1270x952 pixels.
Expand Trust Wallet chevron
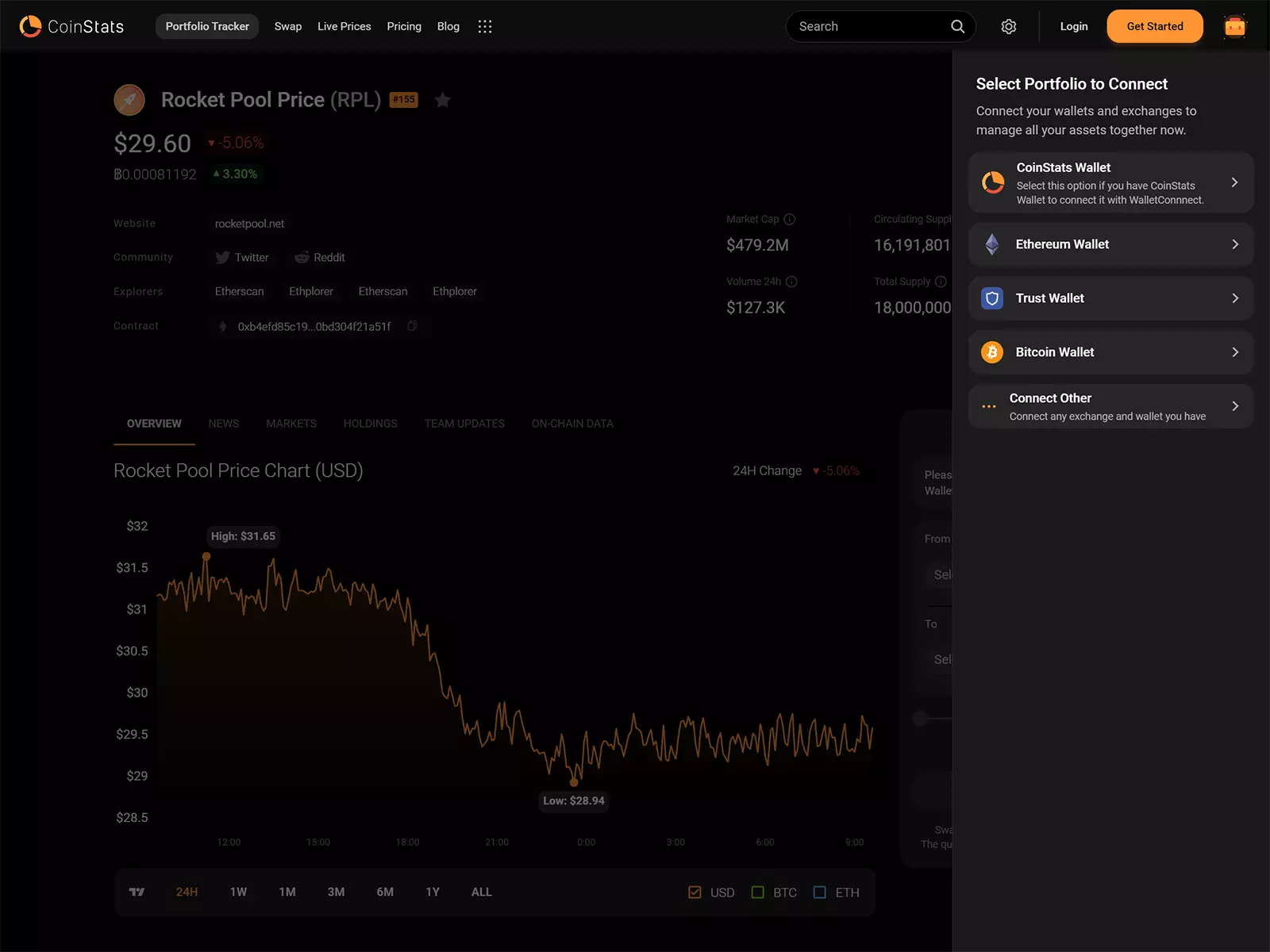1235,298
